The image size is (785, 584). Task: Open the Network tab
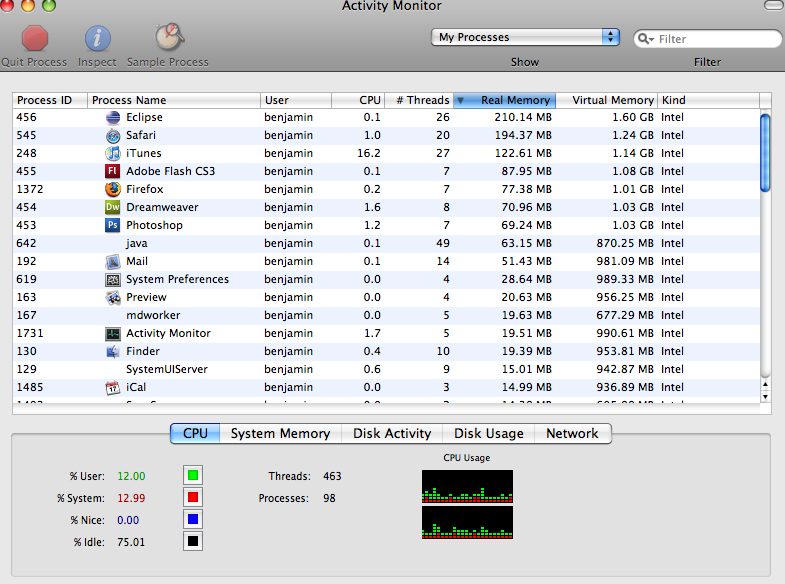click(x=572, y=433)
